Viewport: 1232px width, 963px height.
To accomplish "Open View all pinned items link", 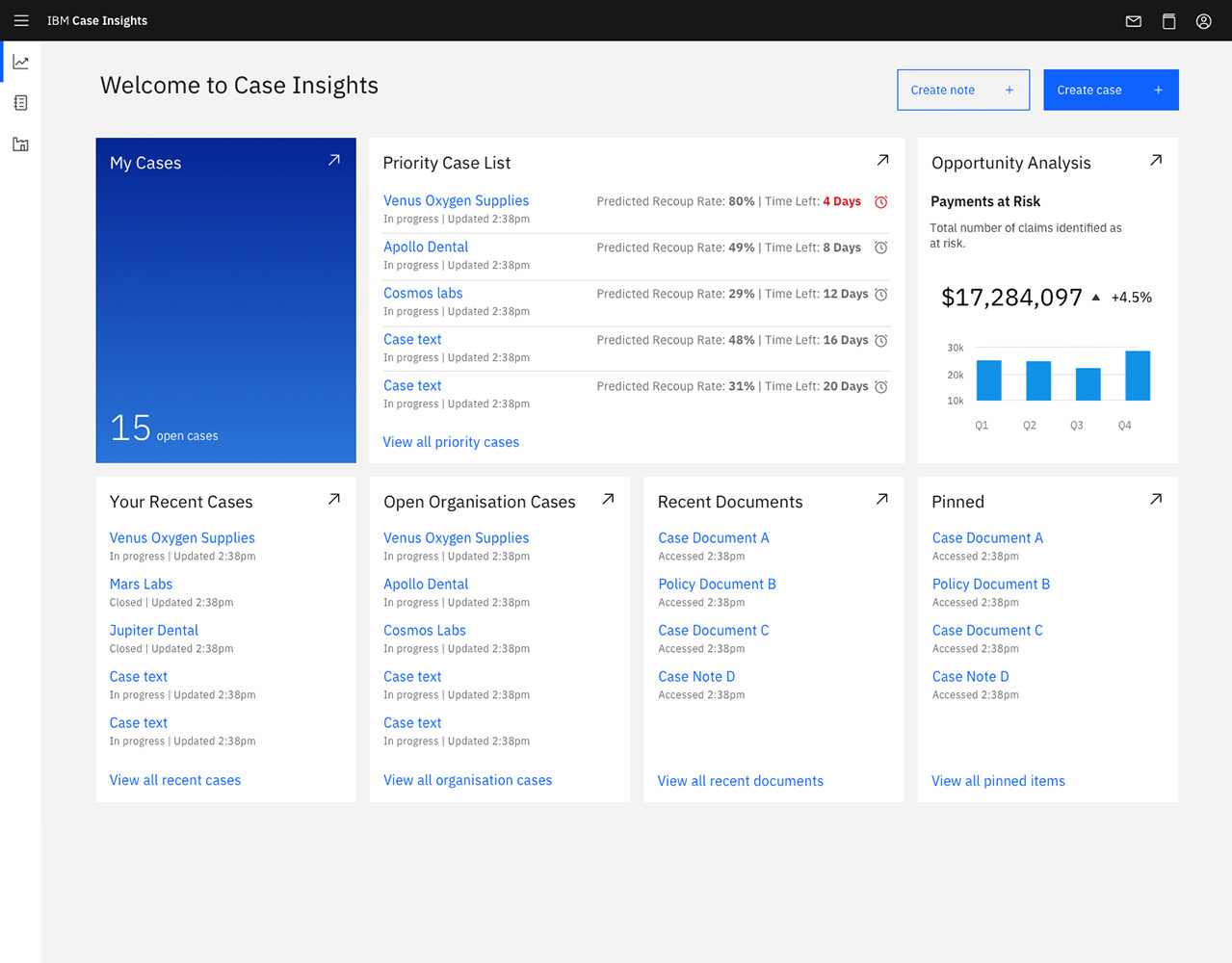I will (x=998, y=781).
